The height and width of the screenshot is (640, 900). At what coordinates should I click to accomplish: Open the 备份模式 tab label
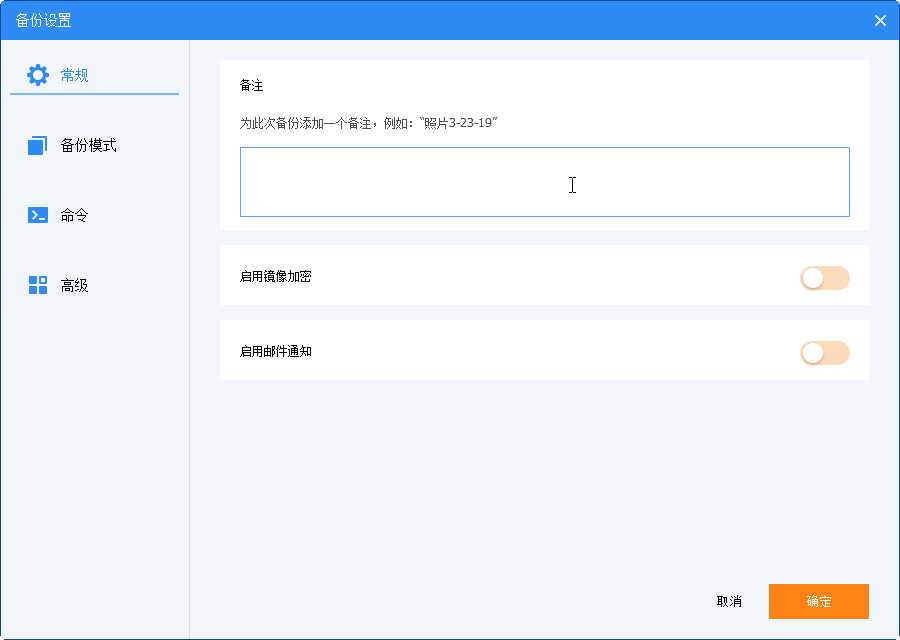point(88,145)
